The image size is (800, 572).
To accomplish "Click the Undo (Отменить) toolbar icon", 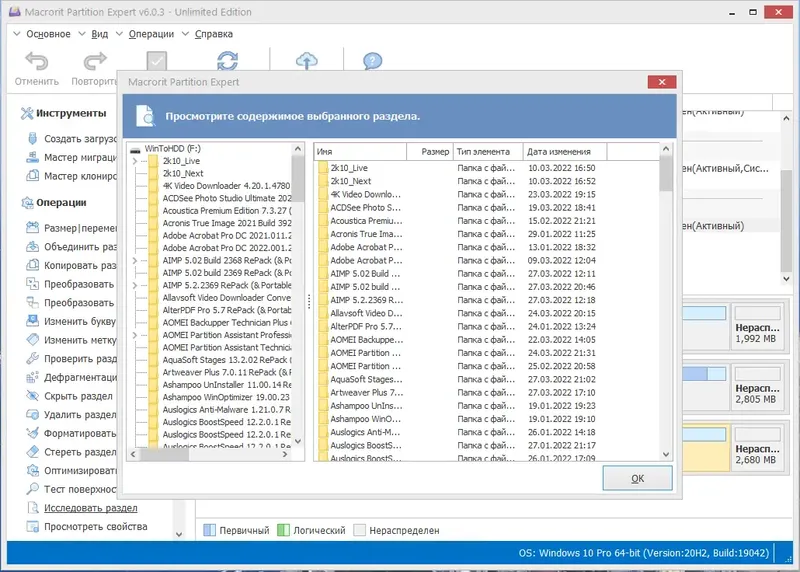I will (37, 61).
